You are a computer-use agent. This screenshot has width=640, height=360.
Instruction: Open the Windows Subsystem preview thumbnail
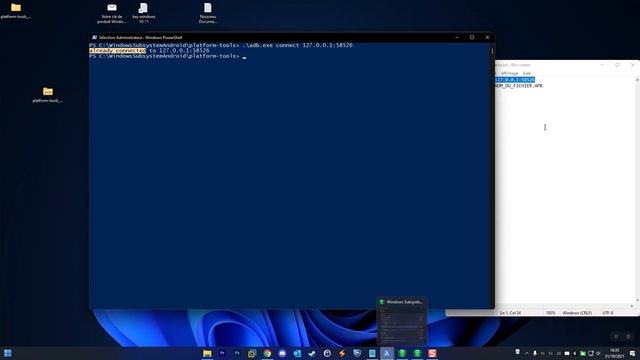pos(402,321)
